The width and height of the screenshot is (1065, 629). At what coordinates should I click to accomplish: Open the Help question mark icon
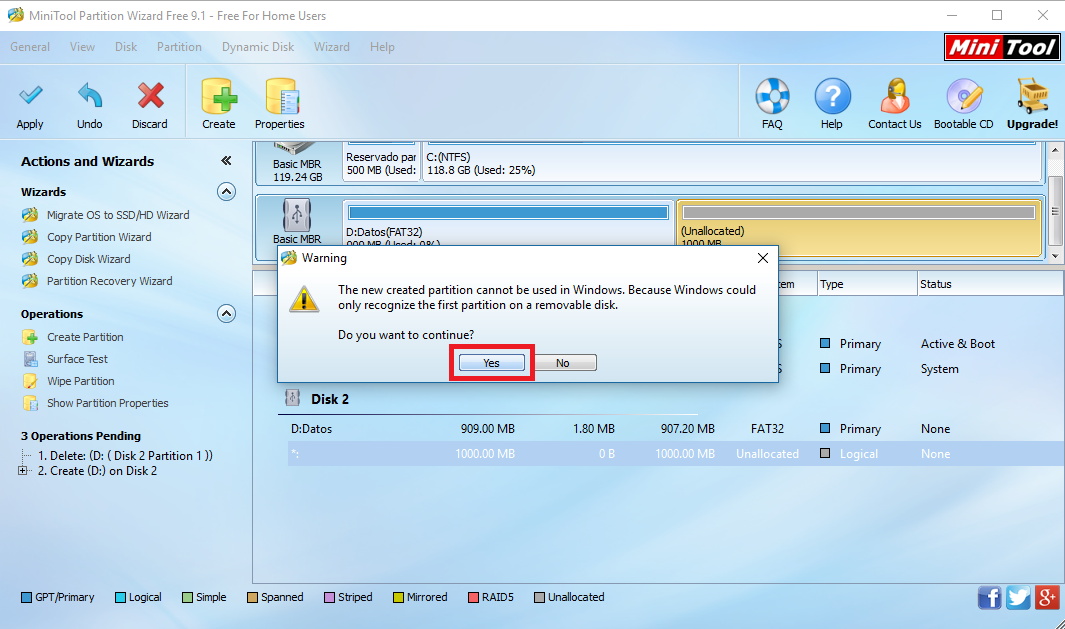(x=832, y=96)
